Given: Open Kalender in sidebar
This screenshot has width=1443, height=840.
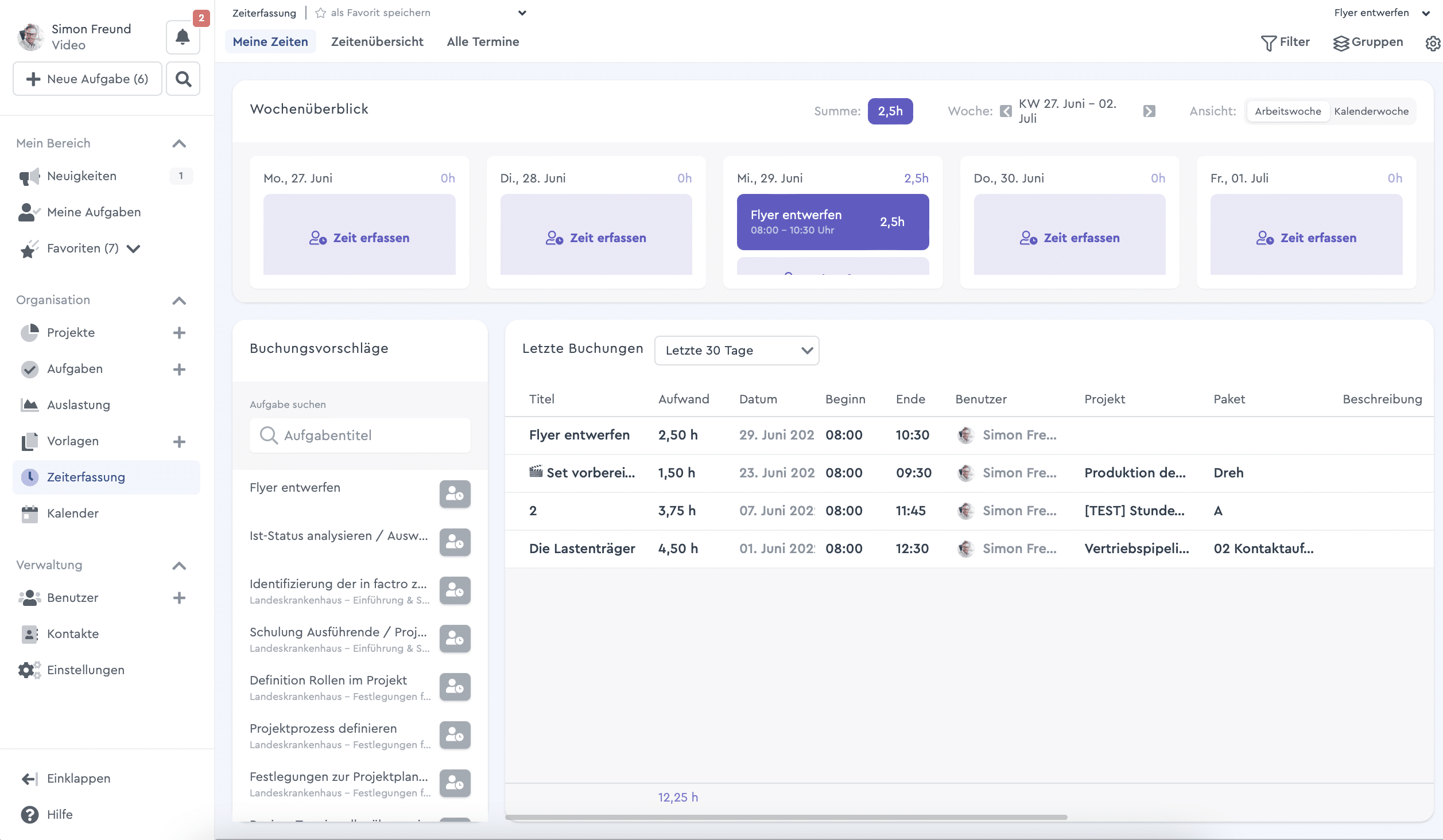Looking at the screenshot, I should (106, 514).
